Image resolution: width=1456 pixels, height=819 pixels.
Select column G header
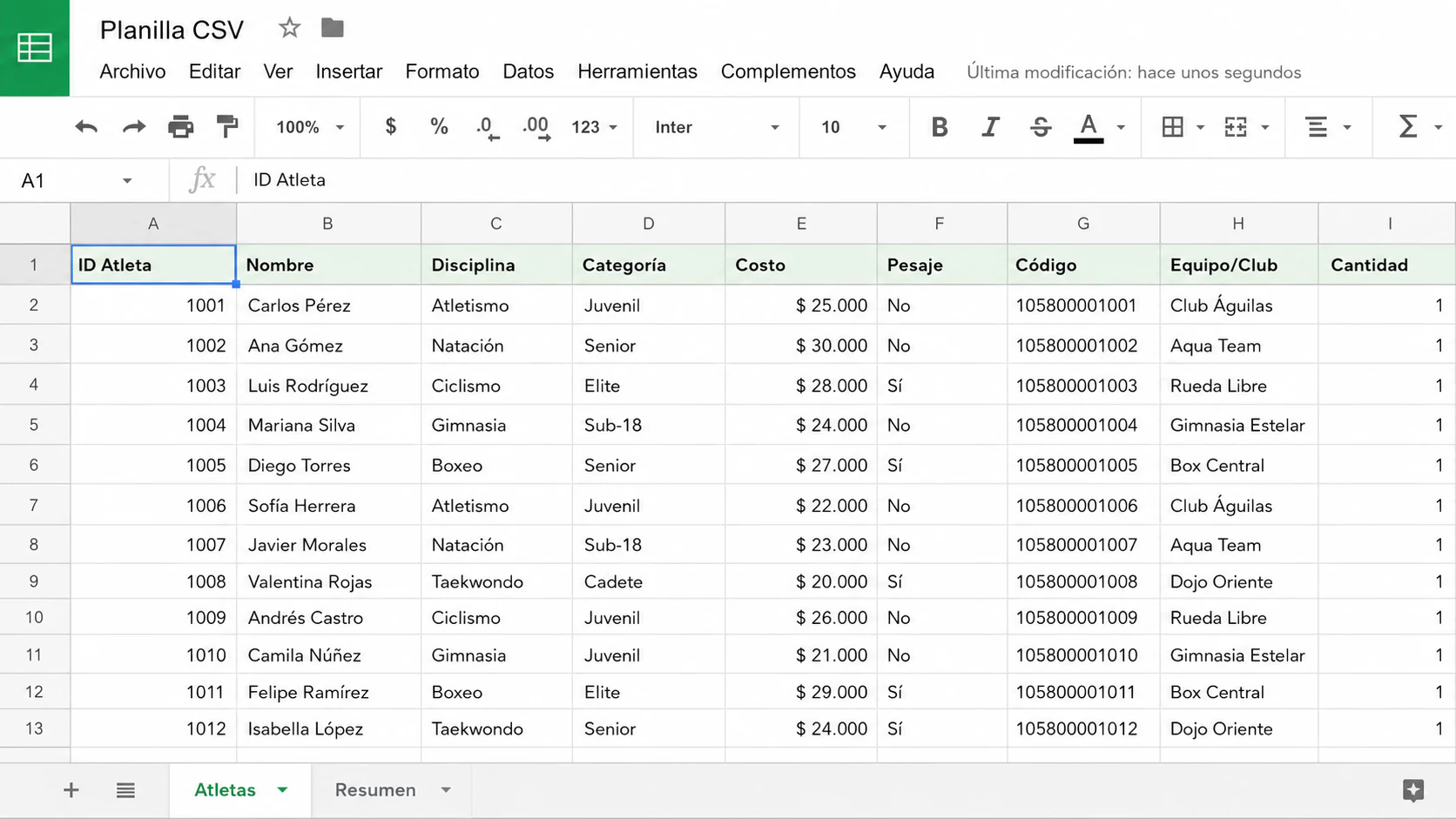pos(1083,224)
